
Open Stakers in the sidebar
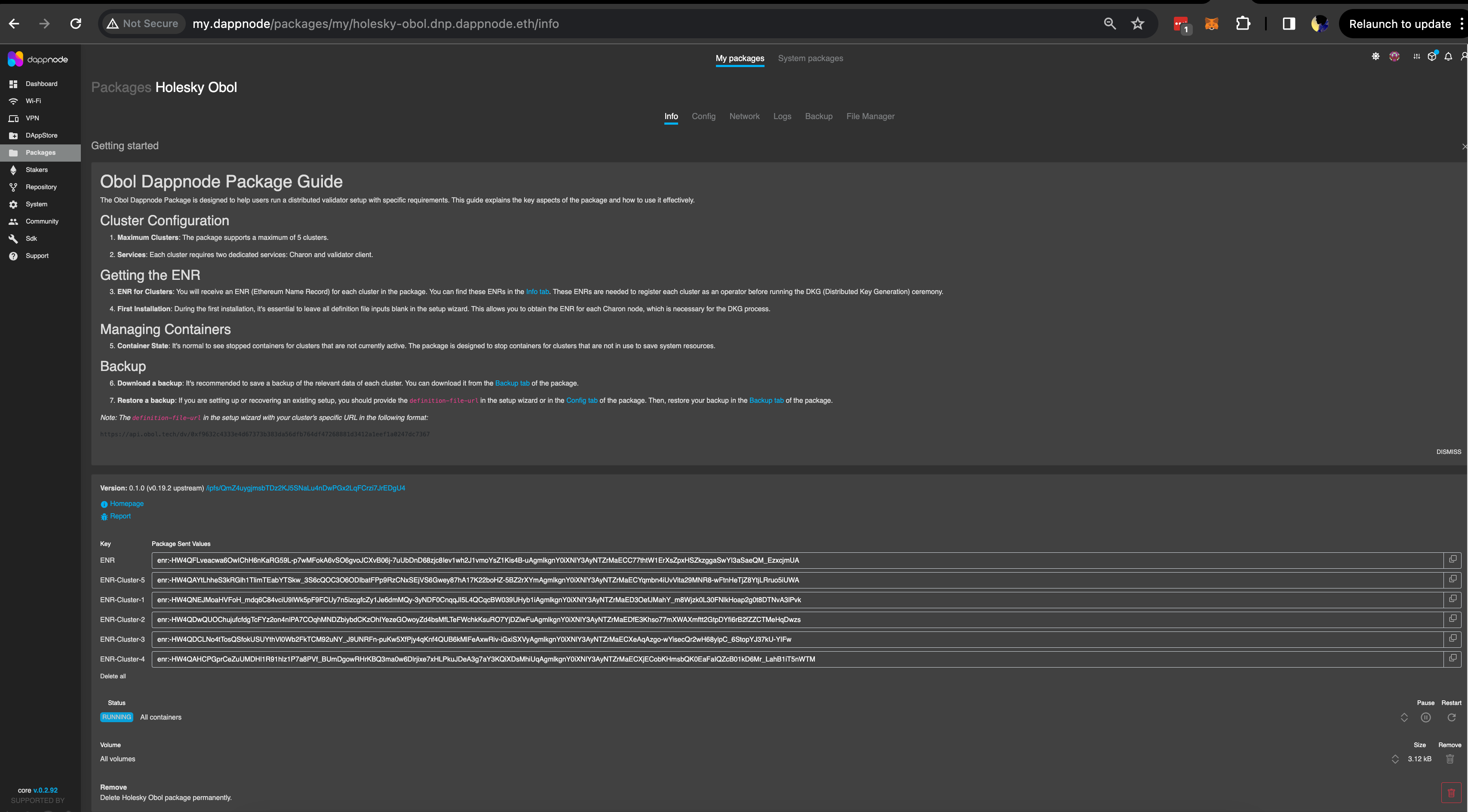pyautogui.click(x=37, y=170)
